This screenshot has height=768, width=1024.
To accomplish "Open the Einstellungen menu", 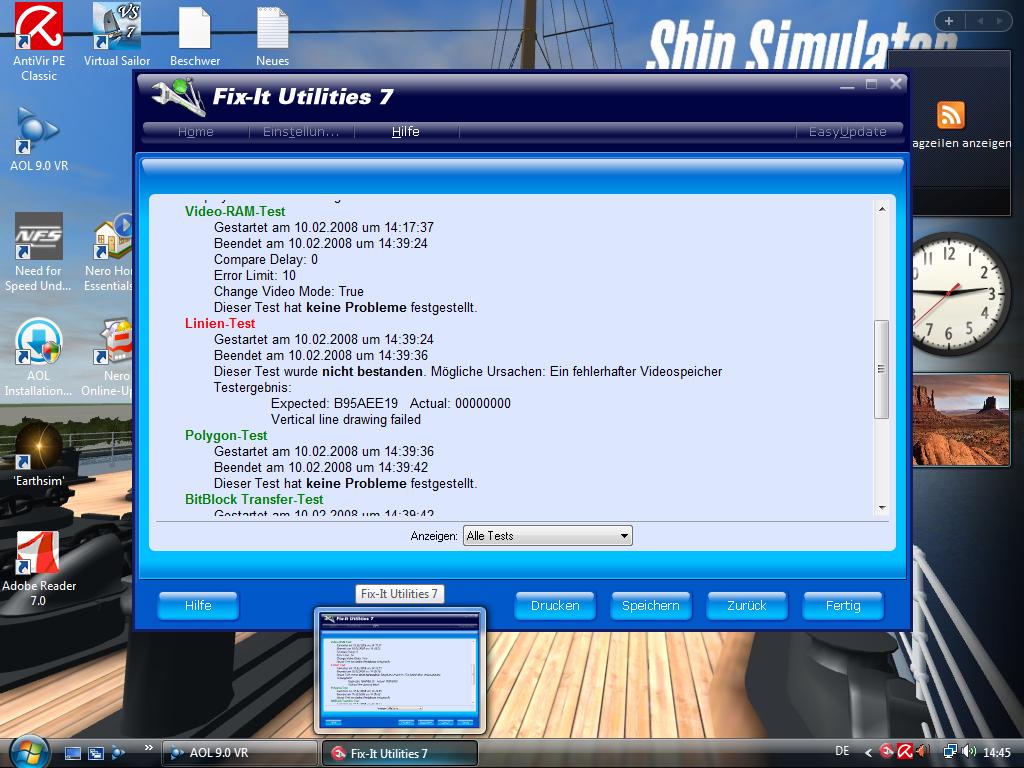I will coord(301,131).
